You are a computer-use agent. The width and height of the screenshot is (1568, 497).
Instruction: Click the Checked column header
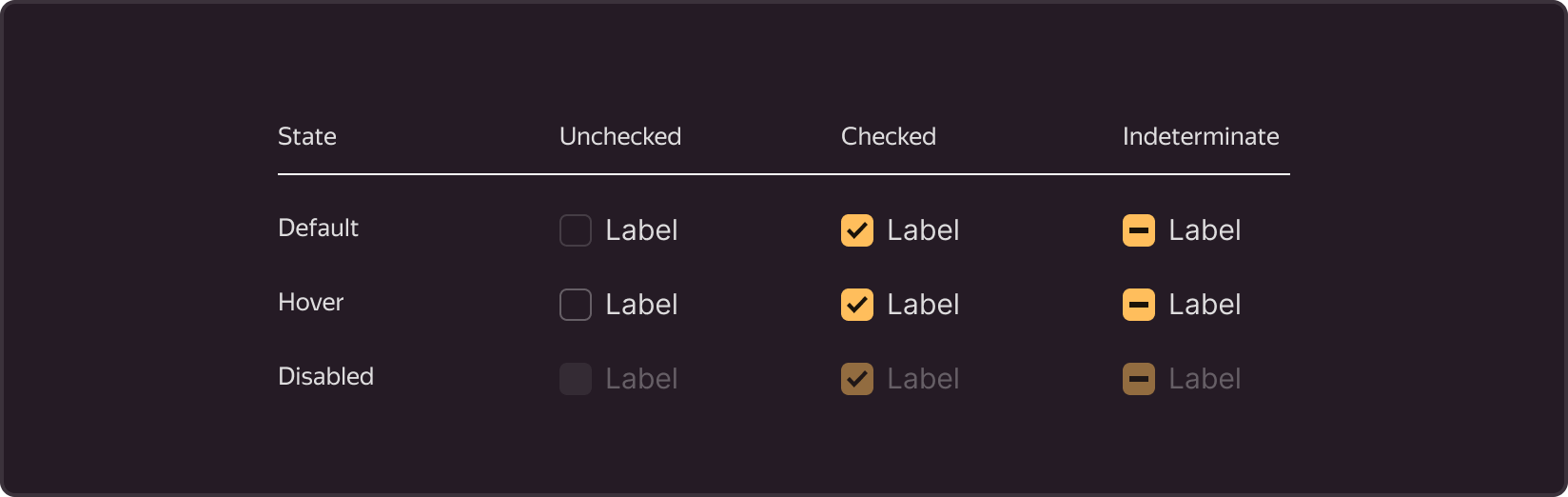(x=889, y=136)
